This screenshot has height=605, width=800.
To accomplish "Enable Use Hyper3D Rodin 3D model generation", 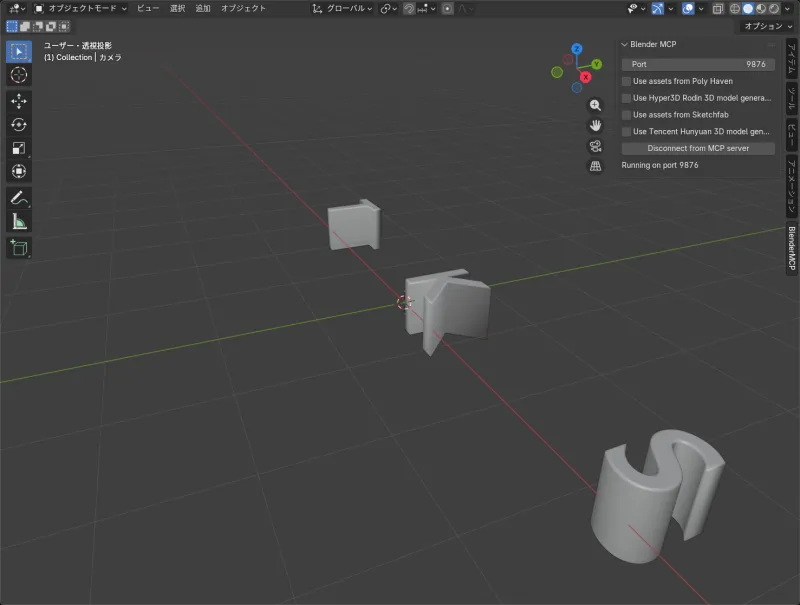I will click(627, 98).
